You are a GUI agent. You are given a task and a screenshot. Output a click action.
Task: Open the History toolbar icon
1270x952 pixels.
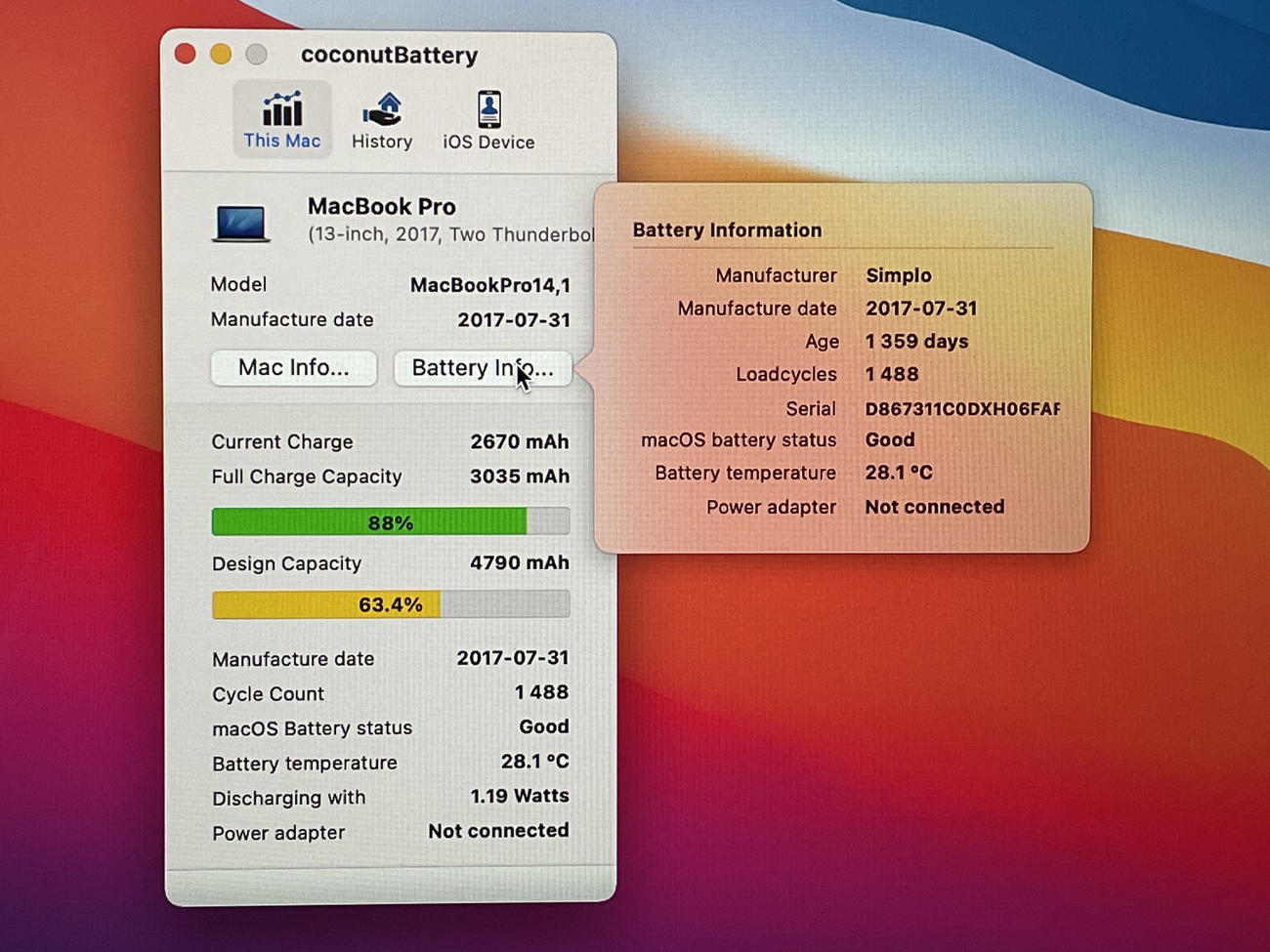point(382,120)
